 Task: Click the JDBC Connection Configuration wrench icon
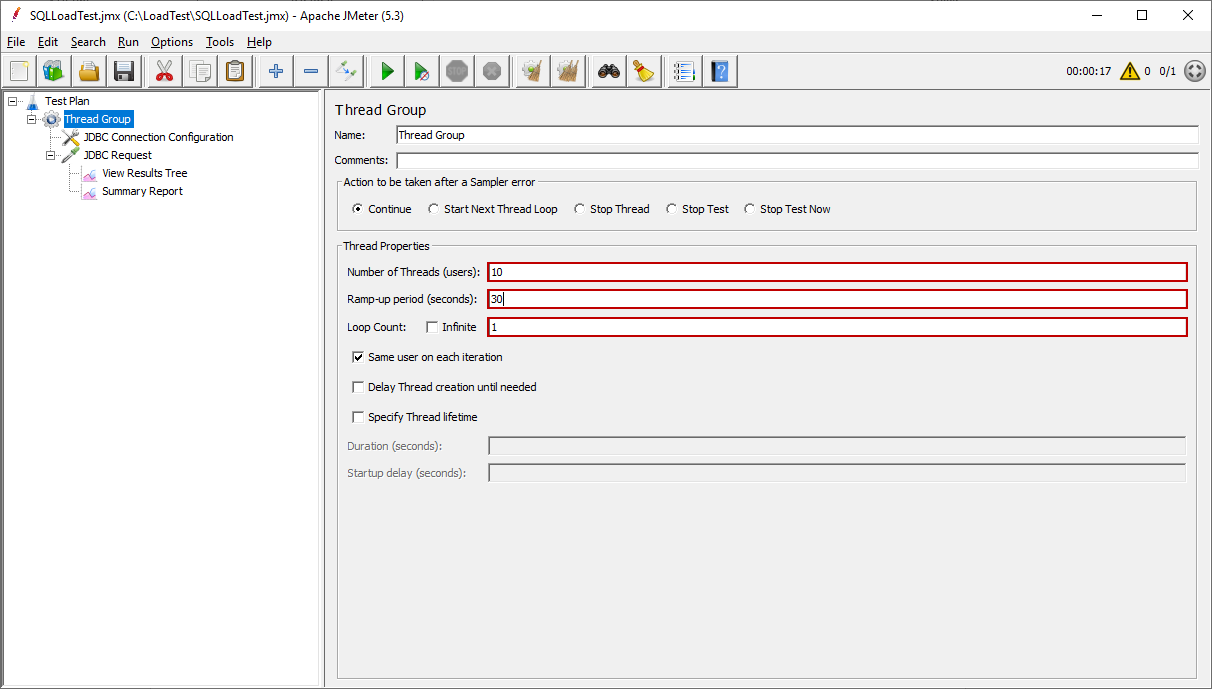(71, 137)
